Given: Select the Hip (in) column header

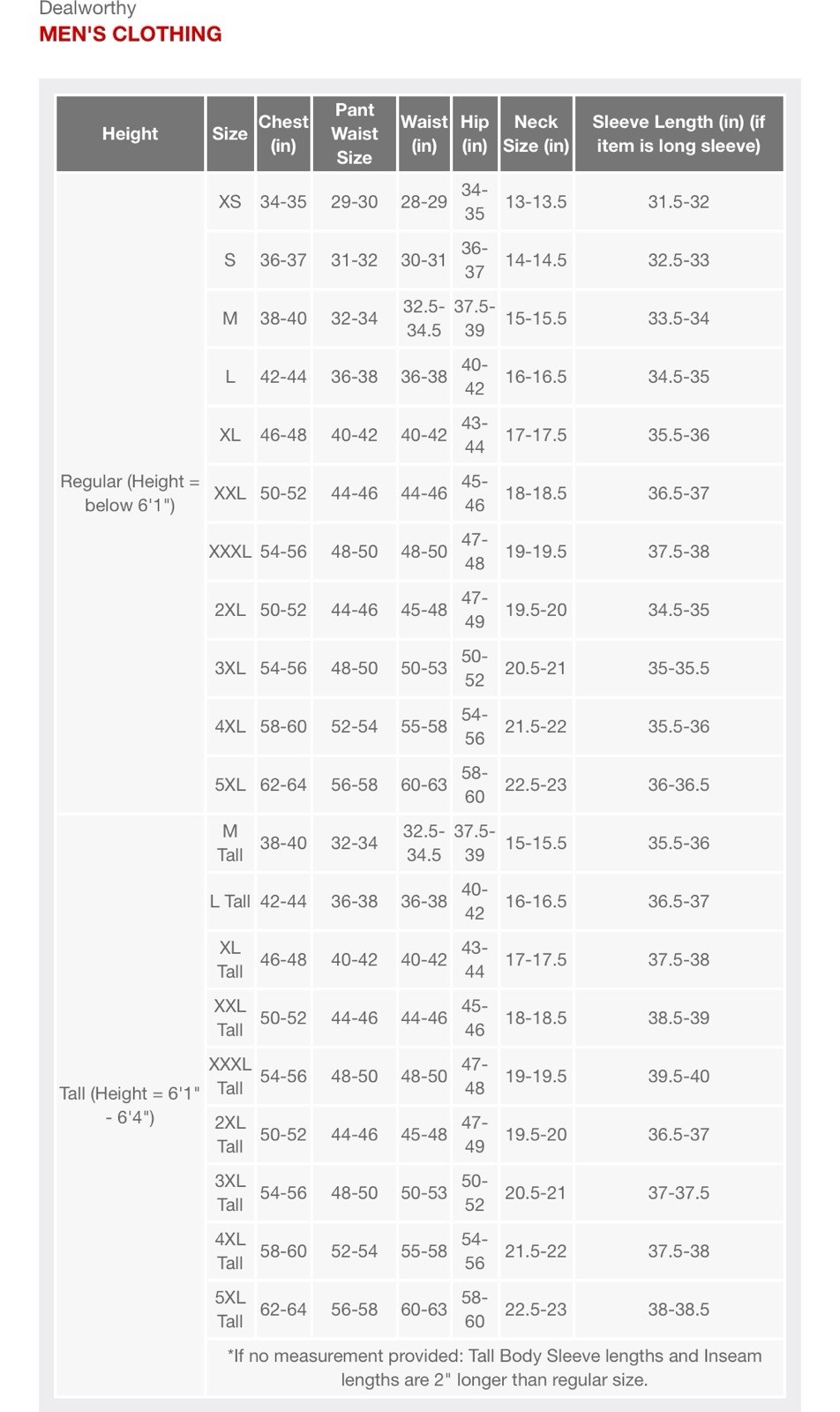Looking at the screenshot, I should (x=475, y=134).
